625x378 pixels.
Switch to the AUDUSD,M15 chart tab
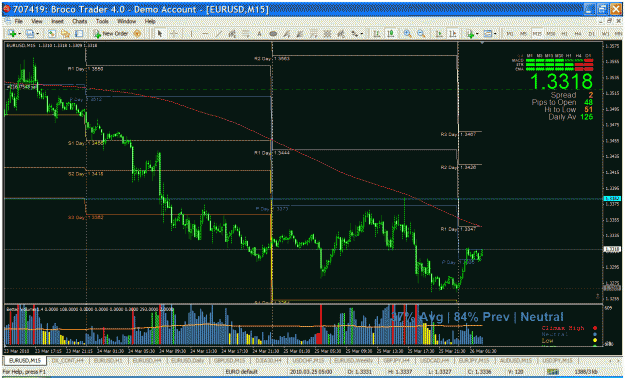tap(516, 360)
